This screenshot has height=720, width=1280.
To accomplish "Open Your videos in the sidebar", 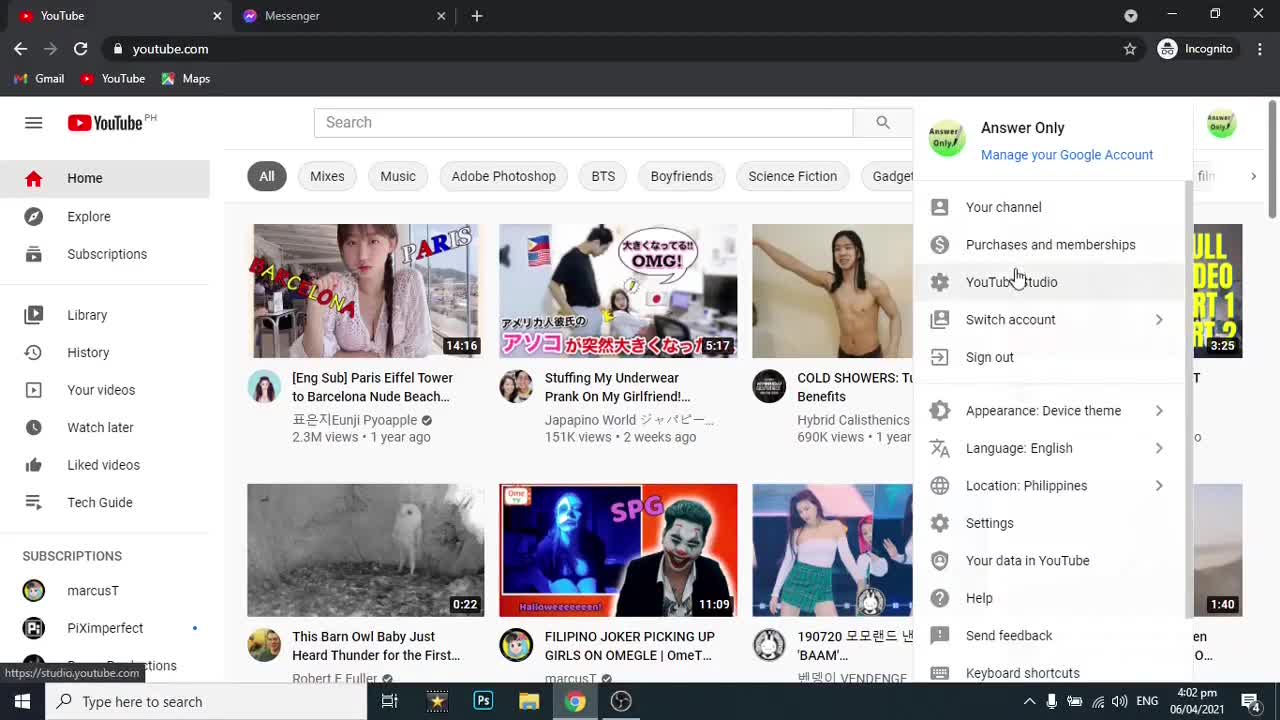I will point(105,390).
